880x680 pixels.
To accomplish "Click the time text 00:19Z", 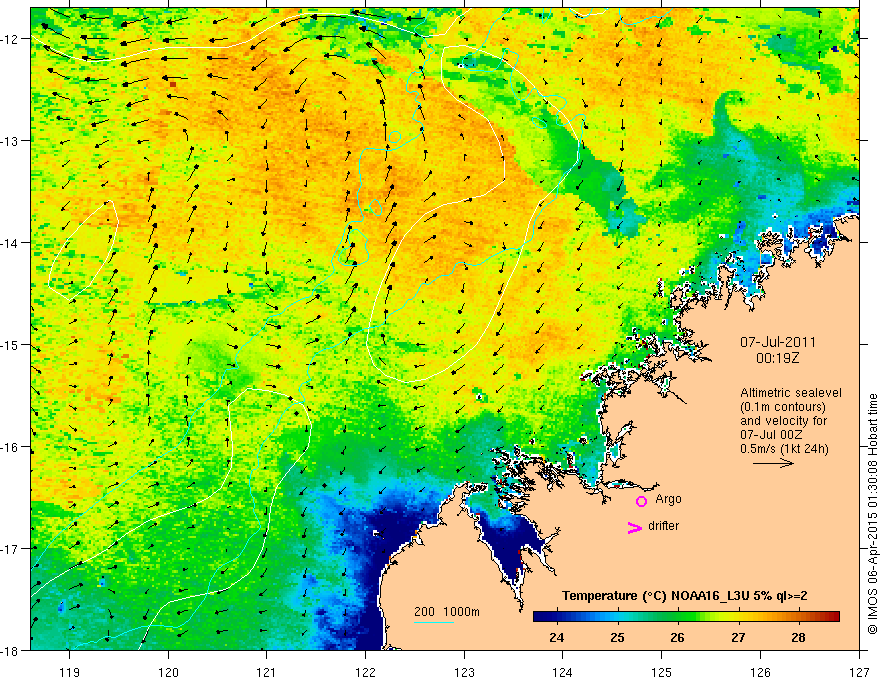I will 777,358.
